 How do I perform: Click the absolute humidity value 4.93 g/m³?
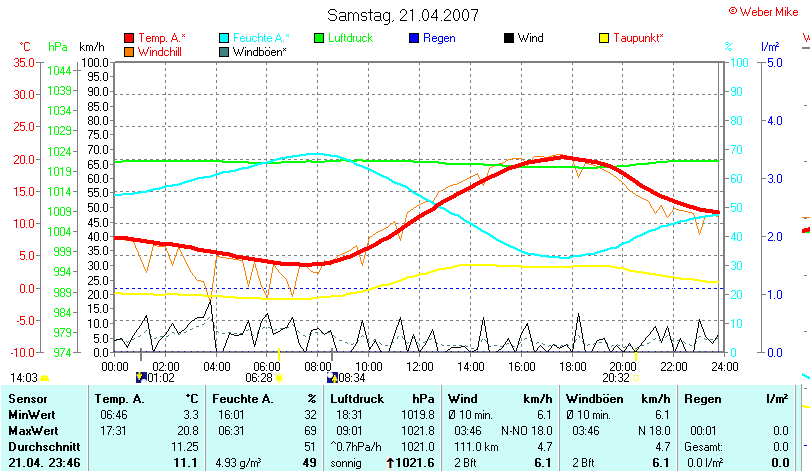[239, 463]
